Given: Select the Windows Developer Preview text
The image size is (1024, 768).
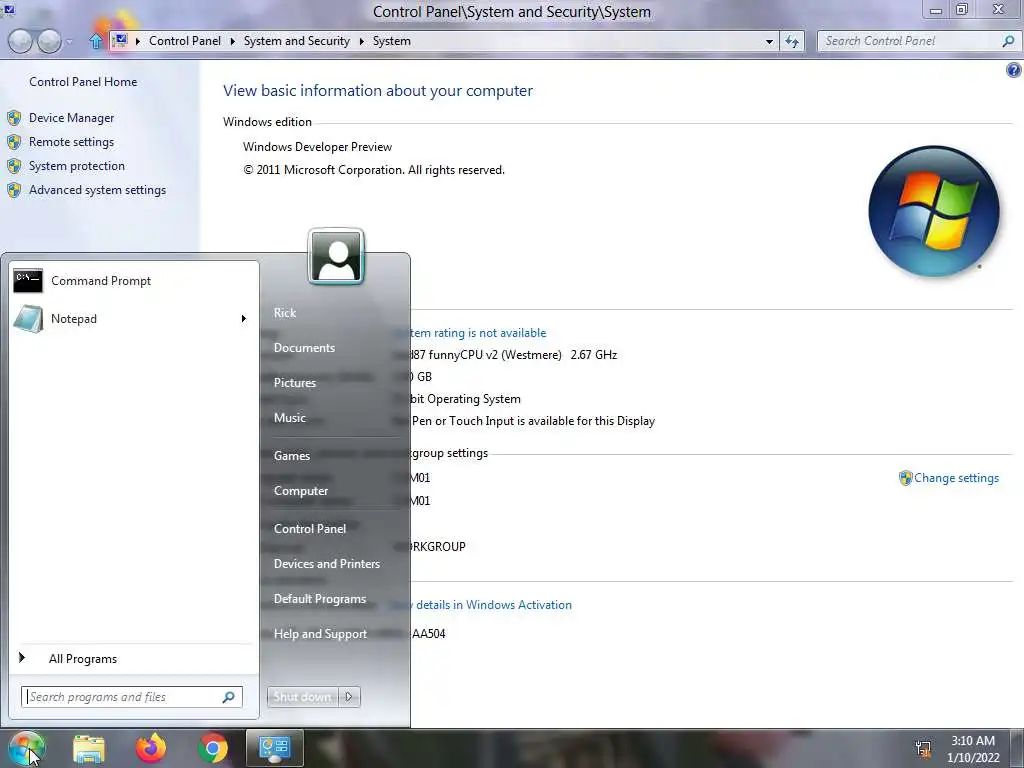Looking at the screenshot, I should tap(317, 147).
